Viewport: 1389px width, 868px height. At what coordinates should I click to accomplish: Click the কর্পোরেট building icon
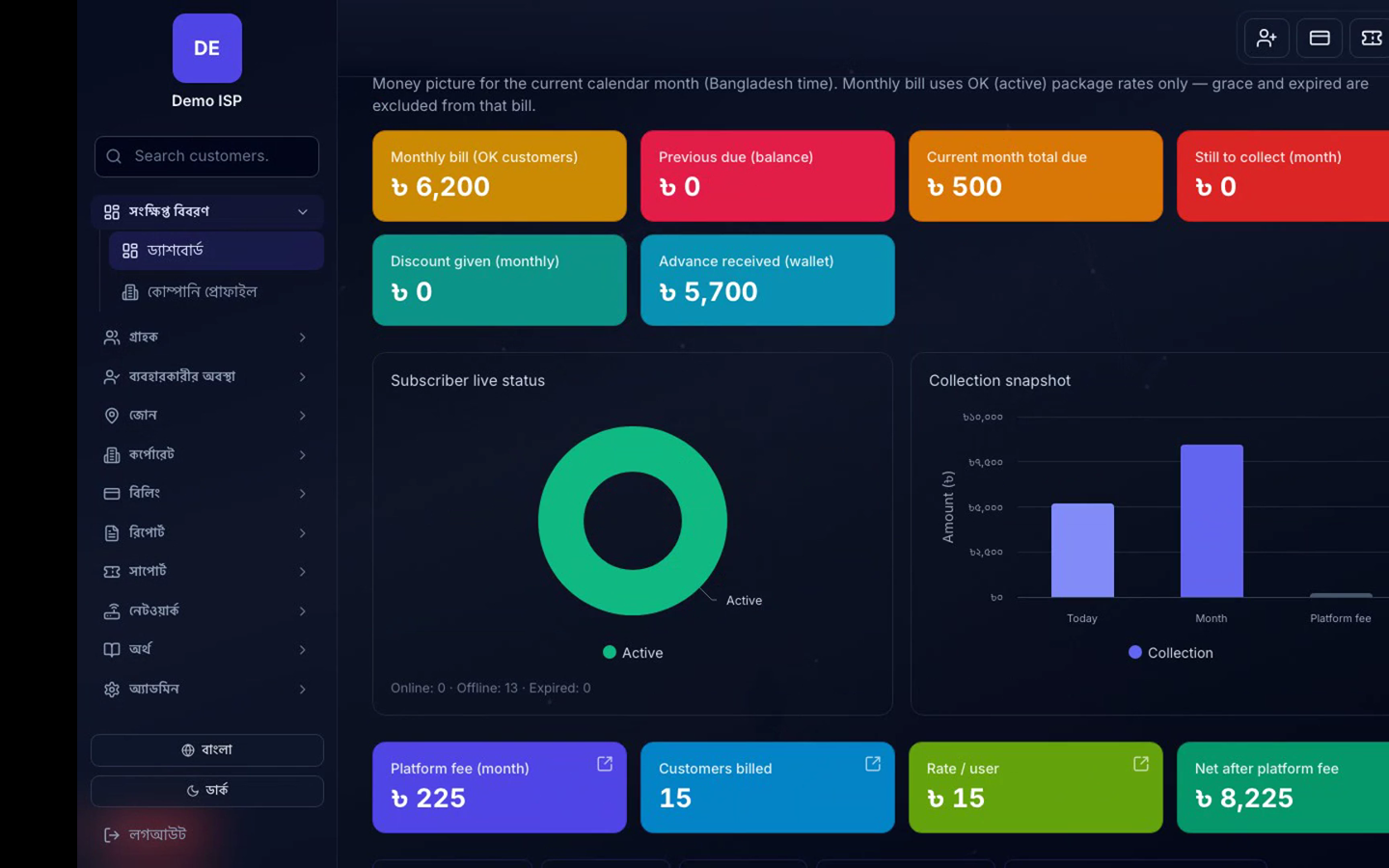[112, 455]
